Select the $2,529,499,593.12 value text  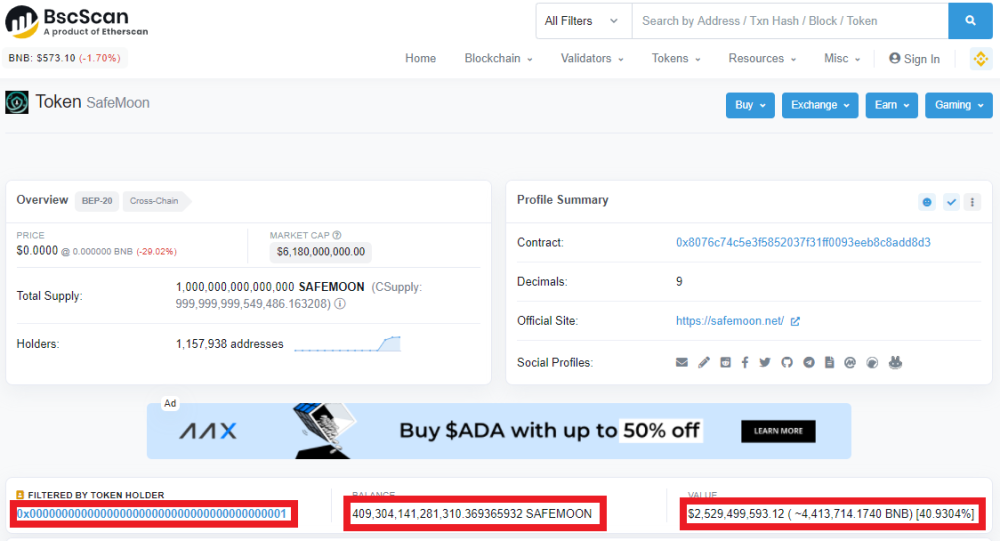(x=736, y=514)
